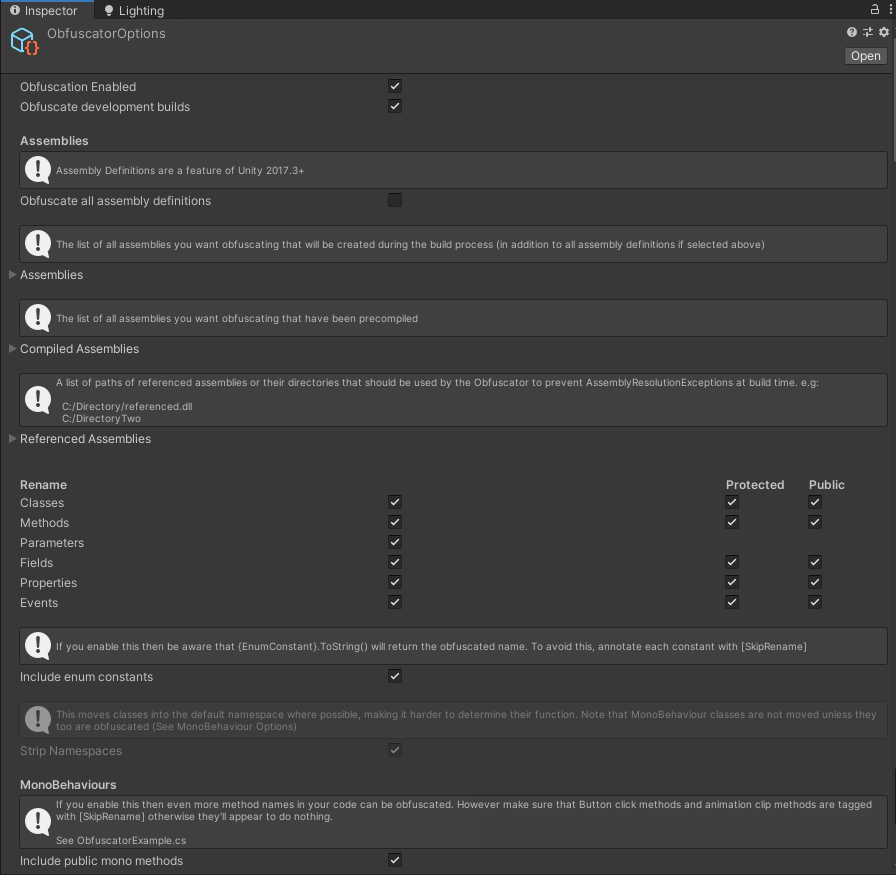Uncheck Include enum constants
Image resolution: width=896 pixels, height=875 pixels.
(x=395, y=676)
